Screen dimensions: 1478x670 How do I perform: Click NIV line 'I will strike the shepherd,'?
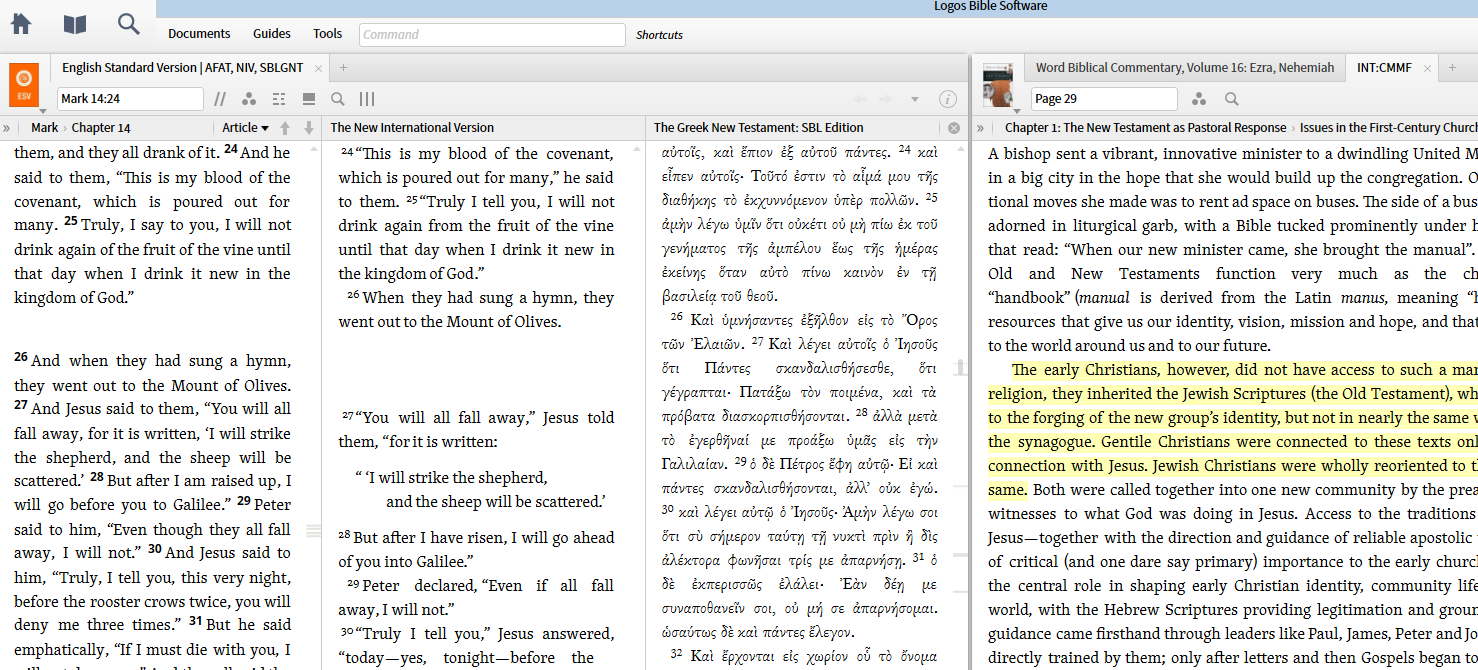coord(458,478)
